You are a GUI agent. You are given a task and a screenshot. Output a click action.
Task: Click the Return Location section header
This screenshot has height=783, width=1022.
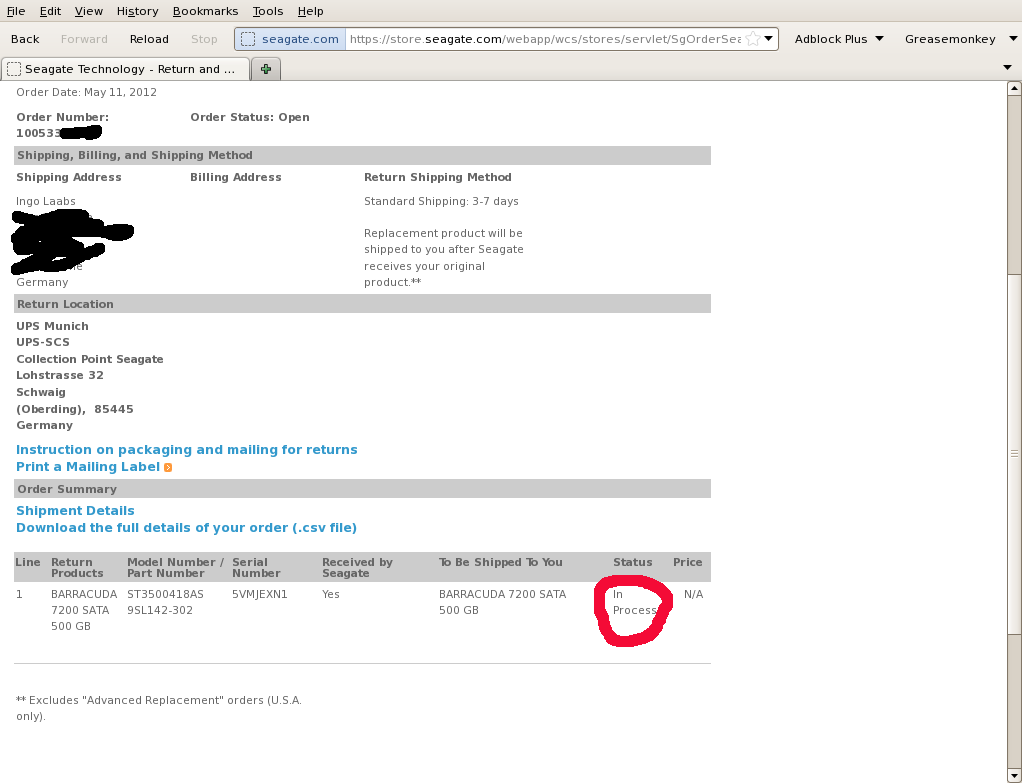point(362,304)
